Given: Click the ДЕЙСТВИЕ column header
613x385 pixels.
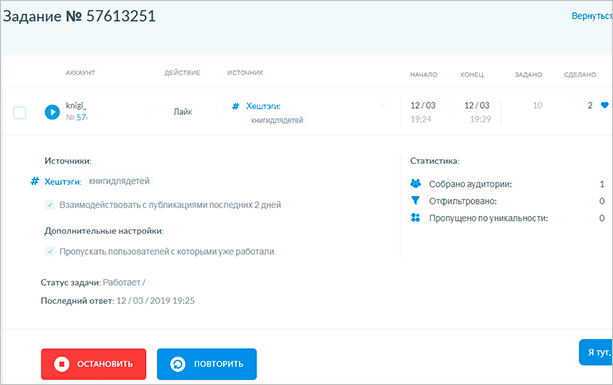Looking at the screenshot, I should coord(182,73).
